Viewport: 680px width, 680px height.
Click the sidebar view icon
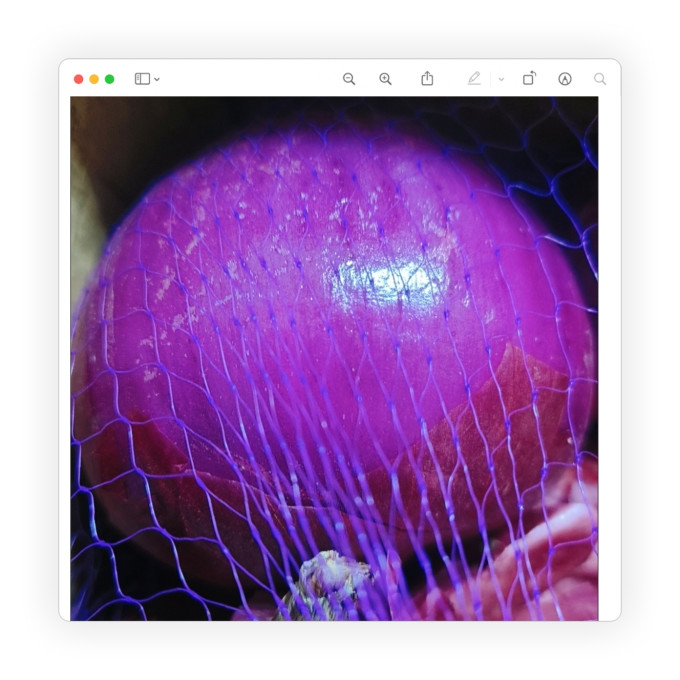142,79
